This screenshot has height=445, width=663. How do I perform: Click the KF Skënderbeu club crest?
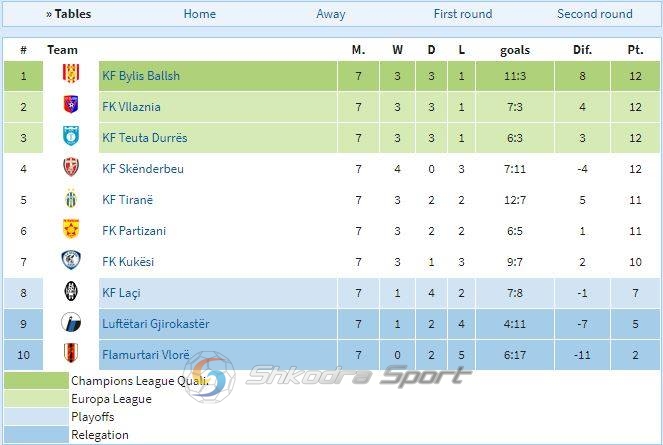tap(71, 168)
